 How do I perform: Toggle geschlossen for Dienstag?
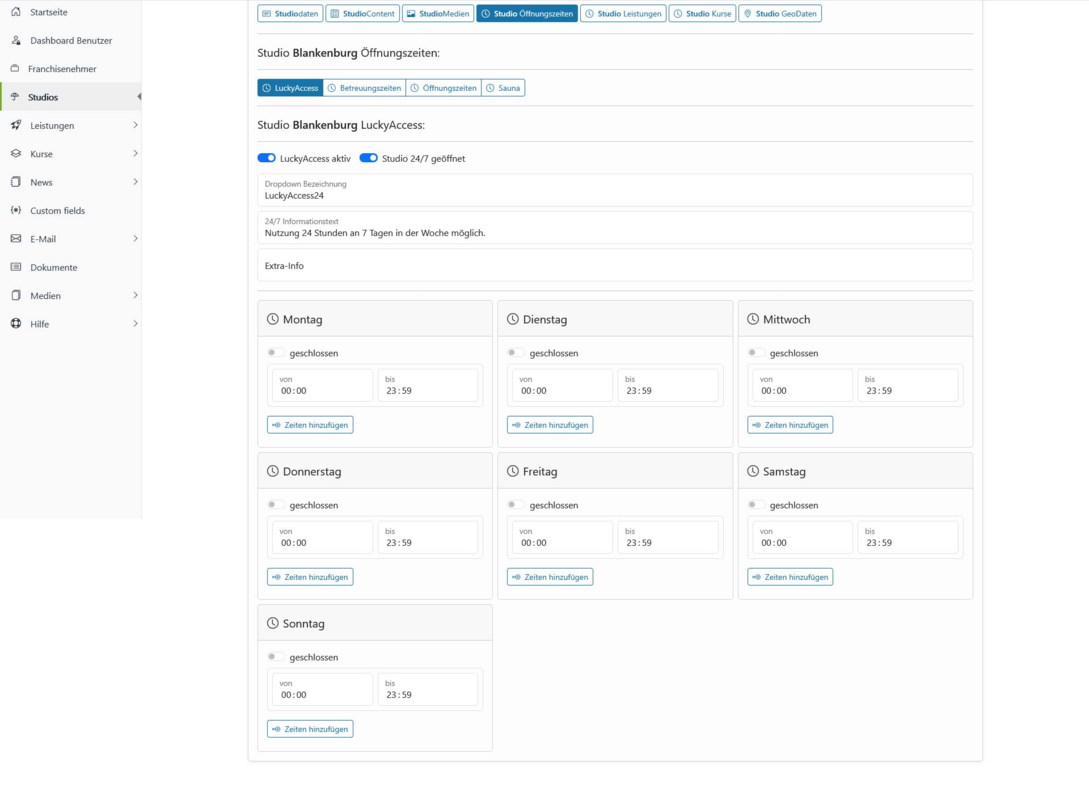[516, 353]
